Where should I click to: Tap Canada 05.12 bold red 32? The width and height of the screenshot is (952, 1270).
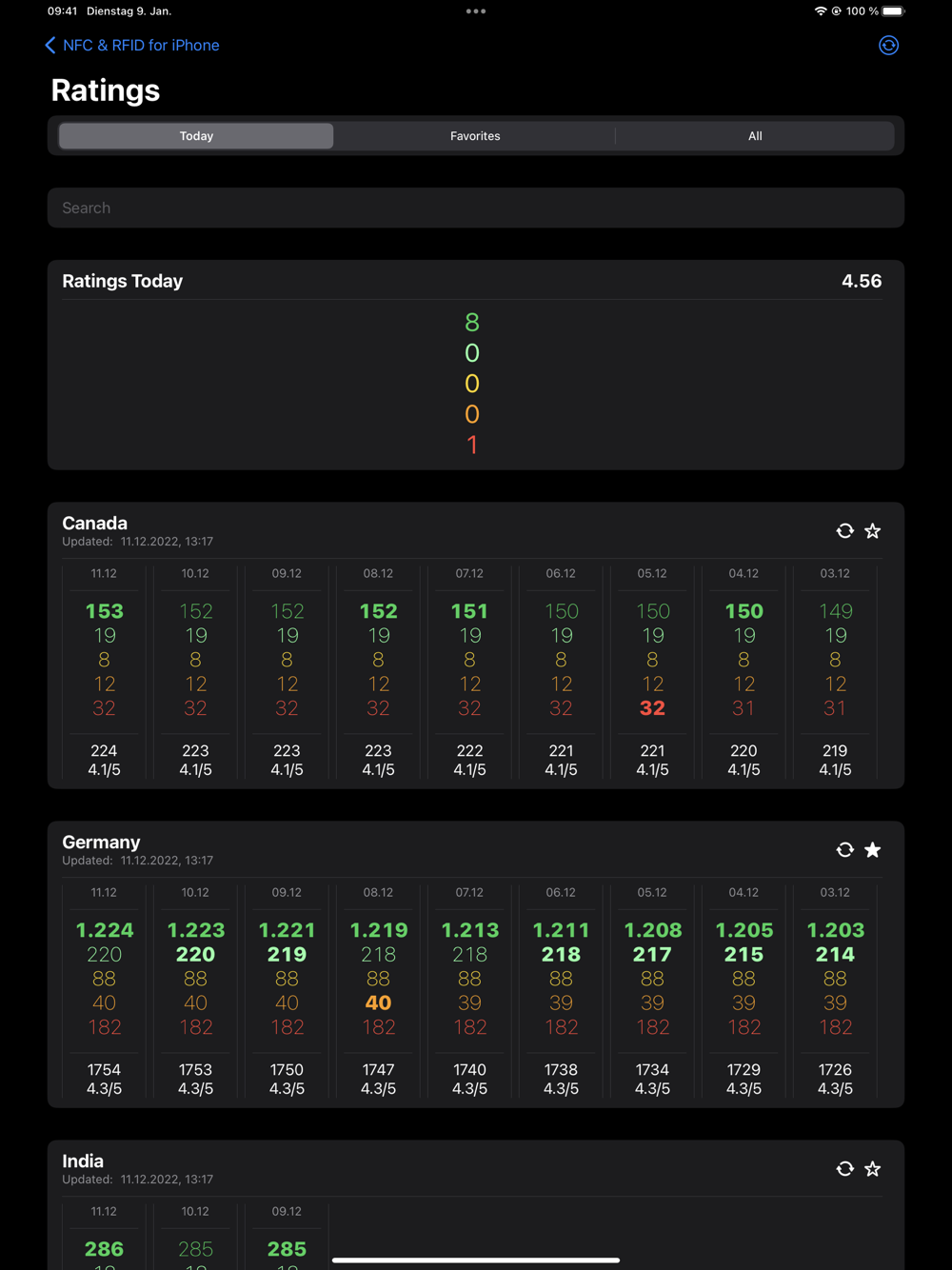(x=652, y=708)
